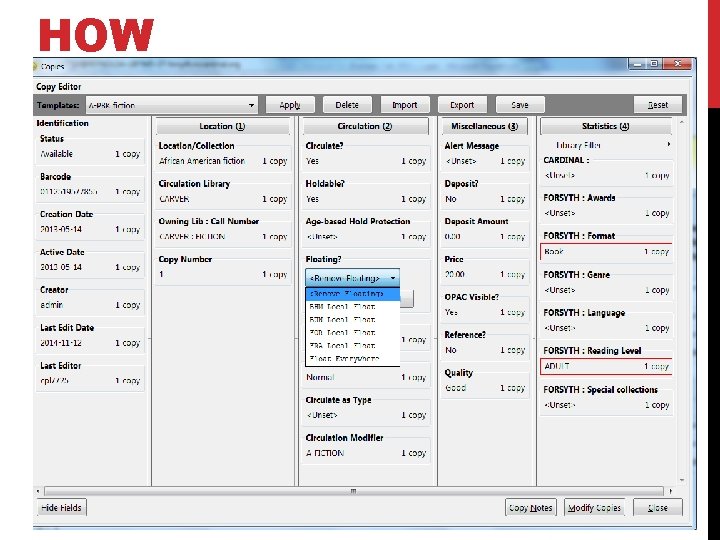
Task: Open the Templates combo box showing fiction
Action: pyautogui.click(x=172, y=105)
